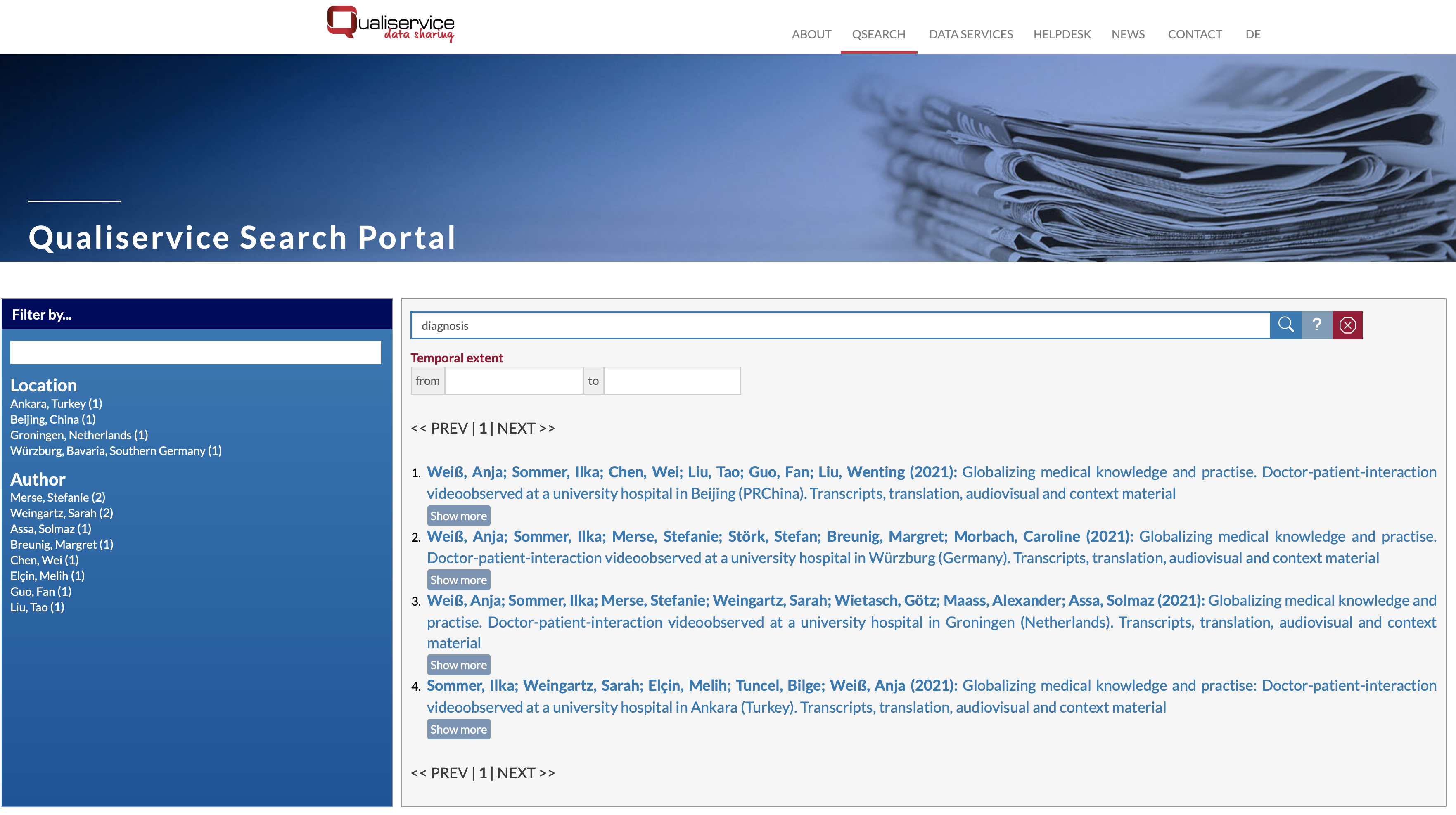Click << PREV in bottom pagination

(439, 772)
